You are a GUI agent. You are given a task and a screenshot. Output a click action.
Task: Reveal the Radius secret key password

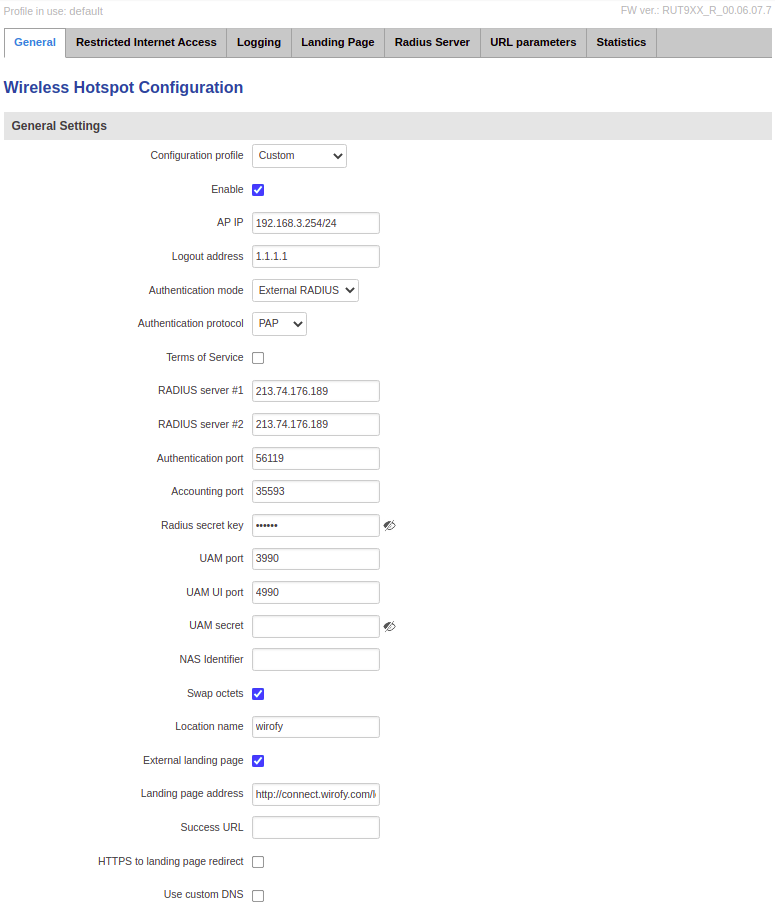coord(389,525)
